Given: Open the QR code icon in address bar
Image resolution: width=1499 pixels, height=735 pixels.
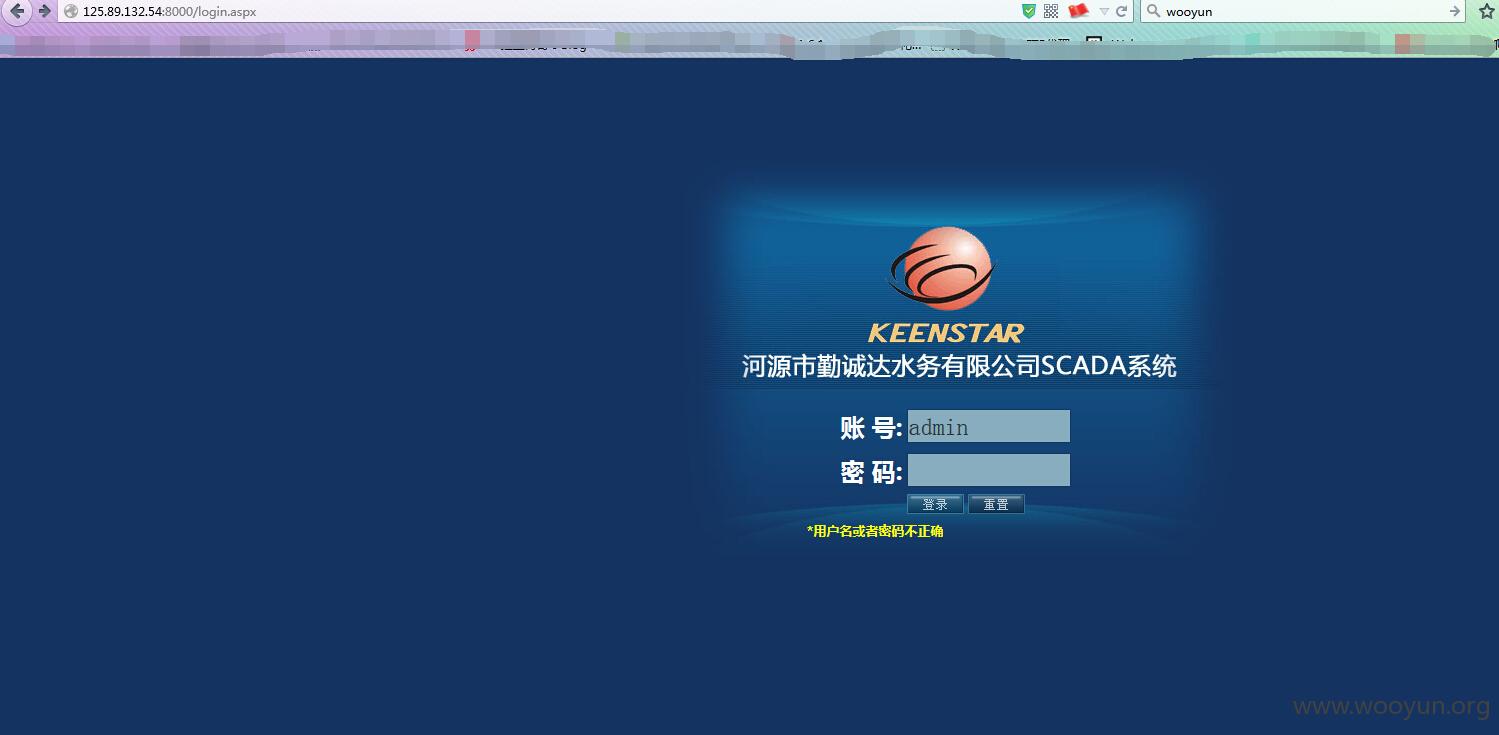Looking at the screenshot, I should 1051,12.
